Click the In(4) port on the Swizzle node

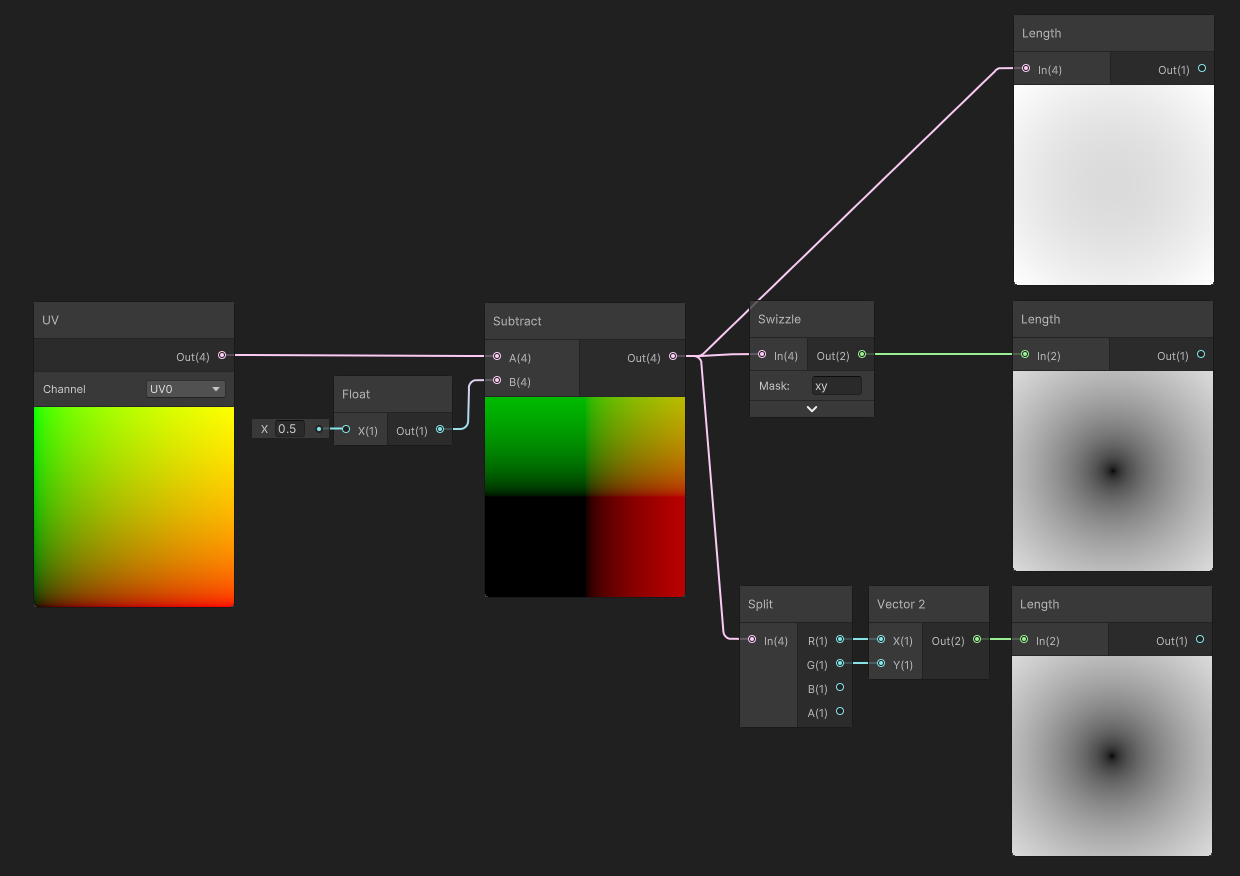coord(761,354)
